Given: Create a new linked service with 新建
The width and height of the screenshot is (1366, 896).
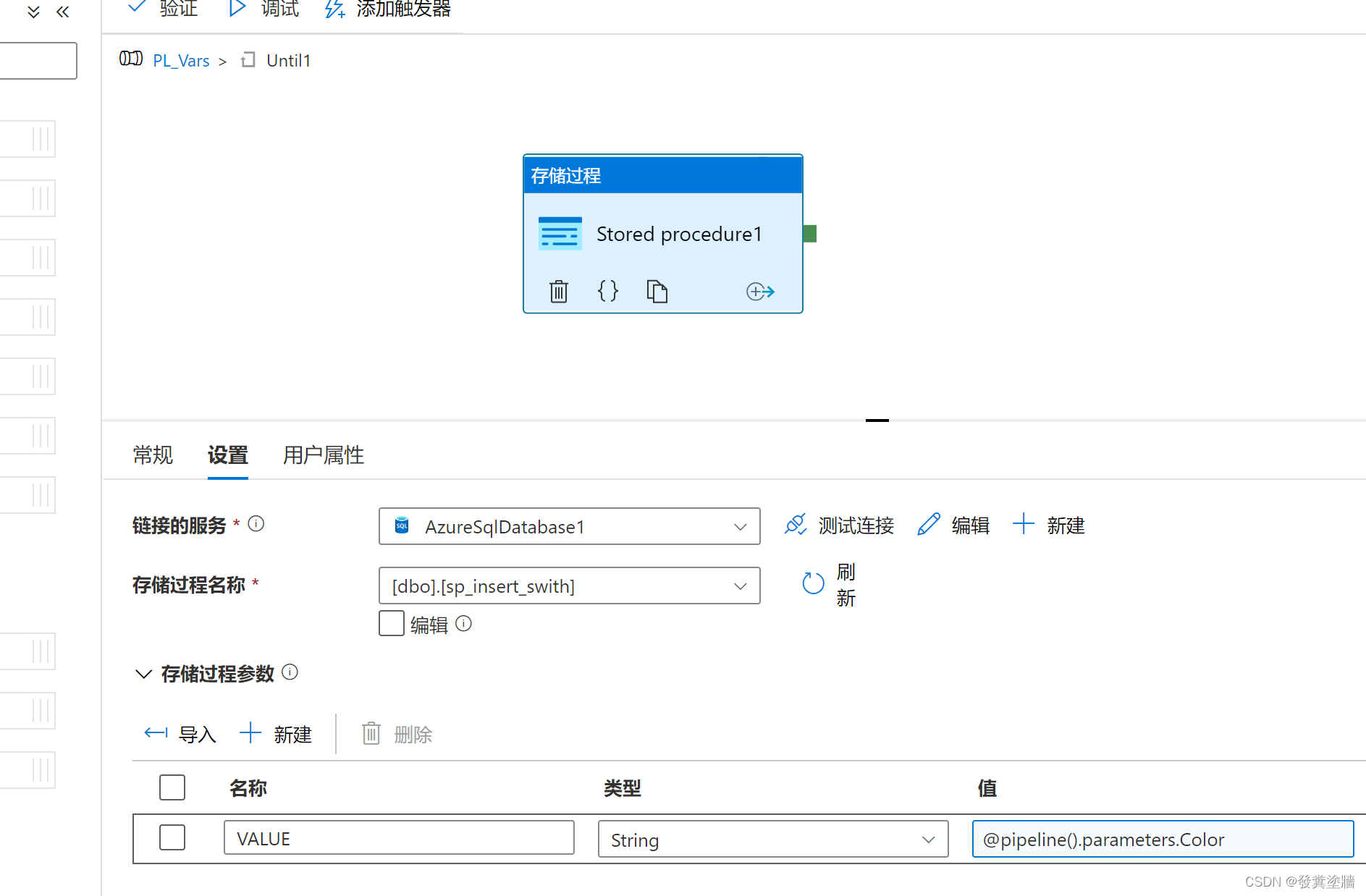Looking at the screenshot, I should pyautogui.click(x=1049, y=525).
